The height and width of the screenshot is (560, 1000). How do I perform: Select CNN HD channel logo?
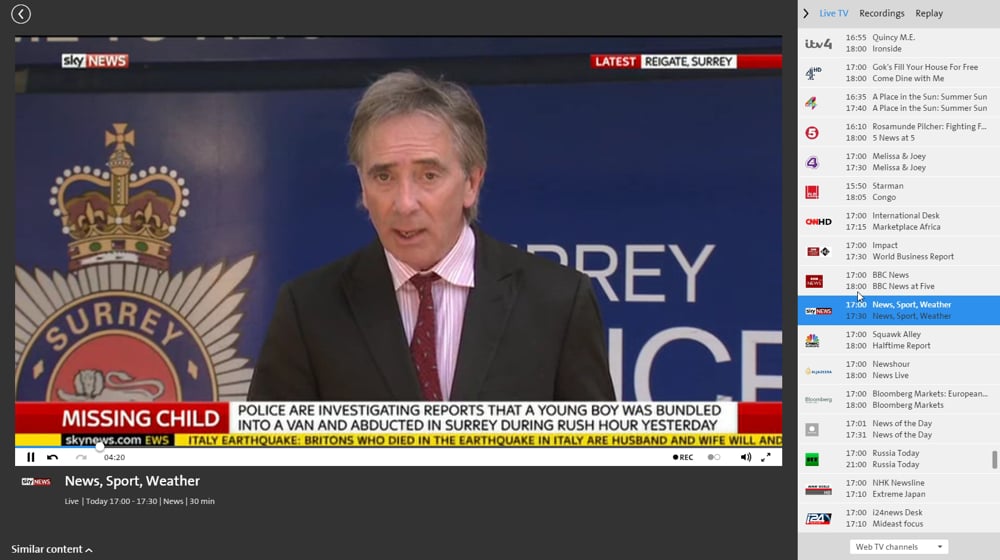818,222
